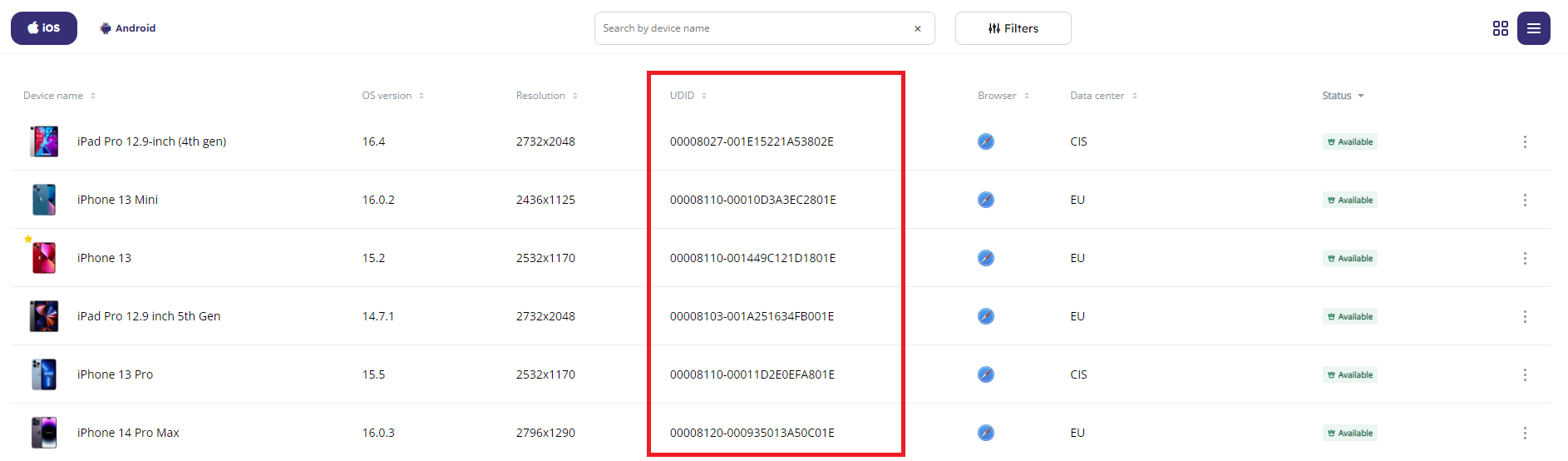The width and height of the screenshot is (1568, 461).
Task: Click Available badge in iPhone 13 row
Action: click(1350, 259)
